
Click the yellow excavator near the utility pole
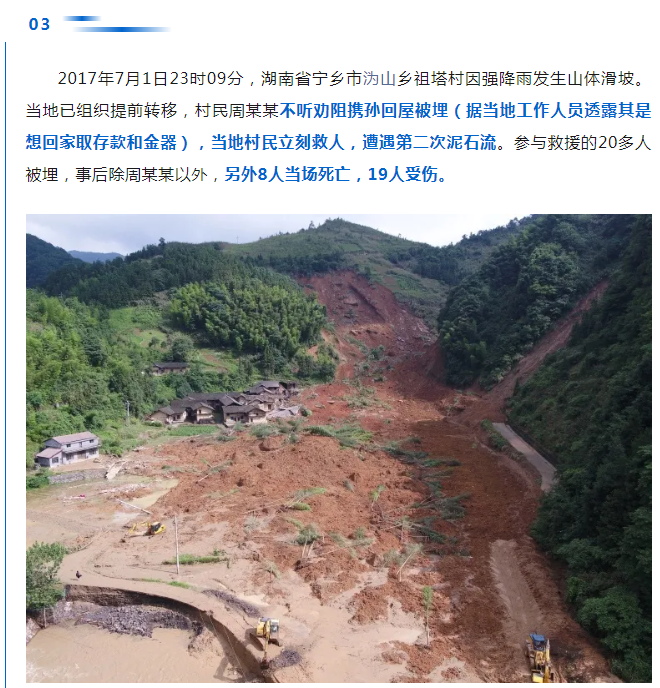[x=148, y=528]
